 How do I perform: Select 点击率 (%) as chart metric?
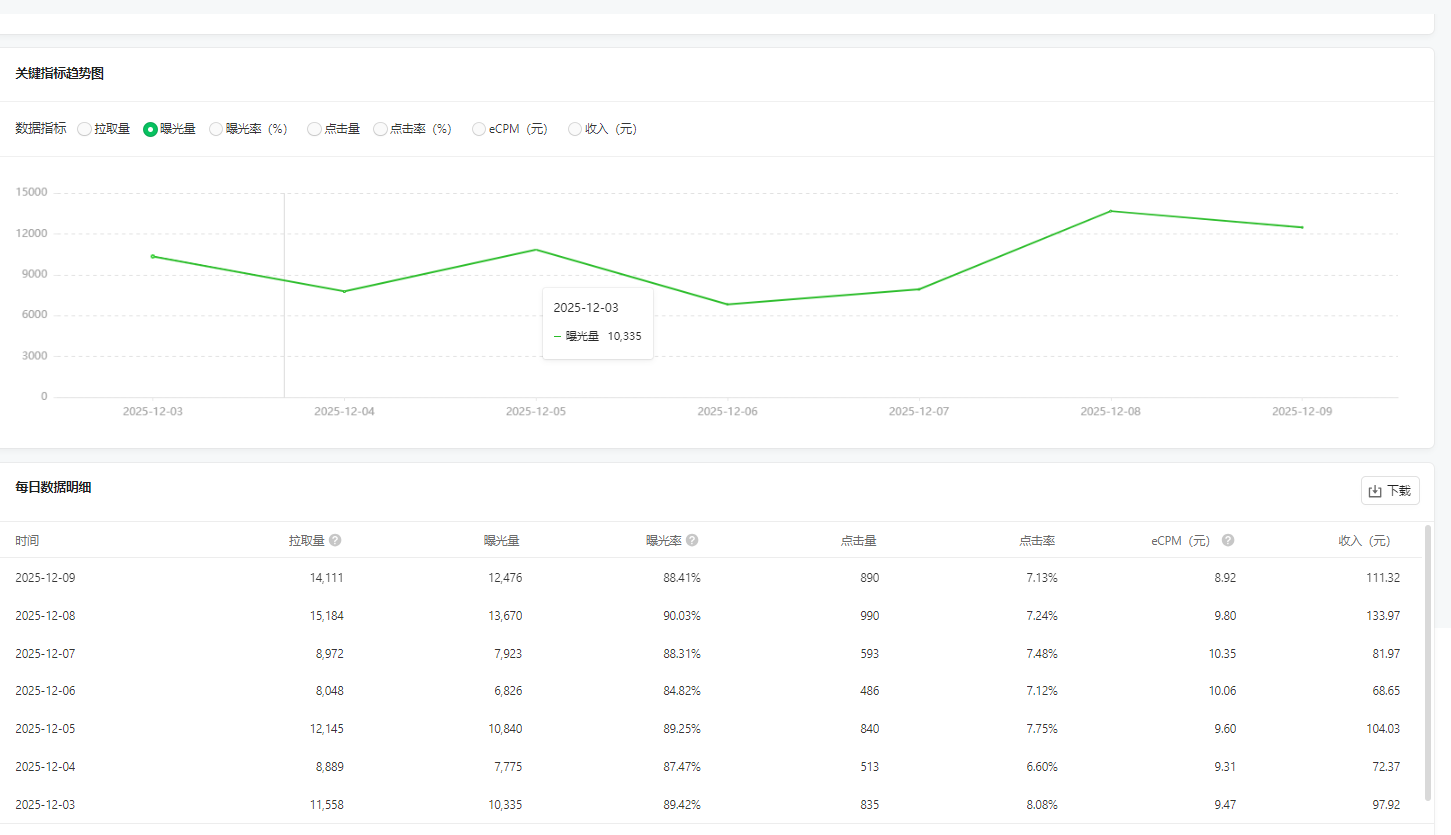click(380, 129)
